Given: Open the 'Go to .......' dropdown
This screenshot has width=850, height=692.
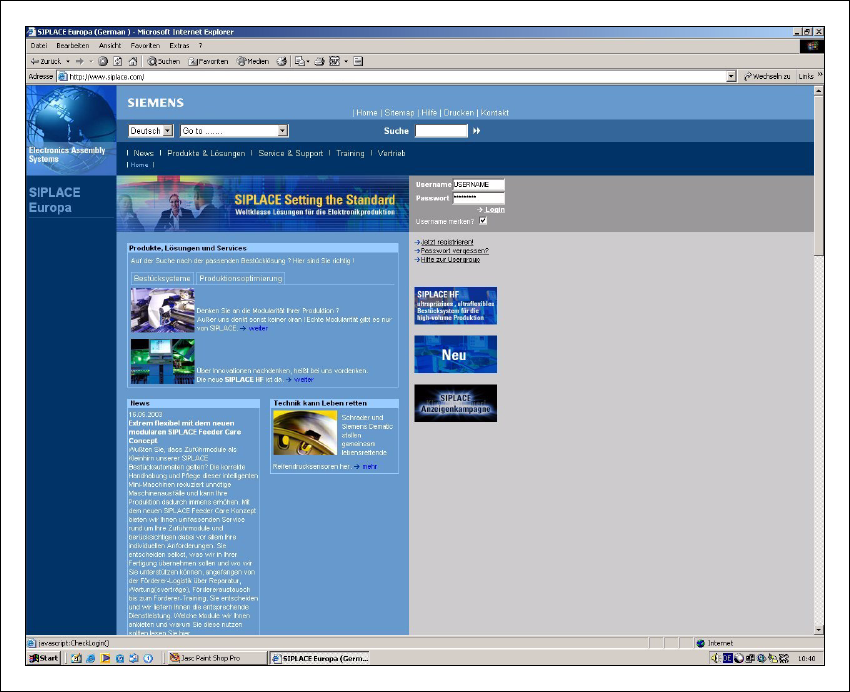Looking at the screenshot, I should pyautogui.click(x=234, y=131).
